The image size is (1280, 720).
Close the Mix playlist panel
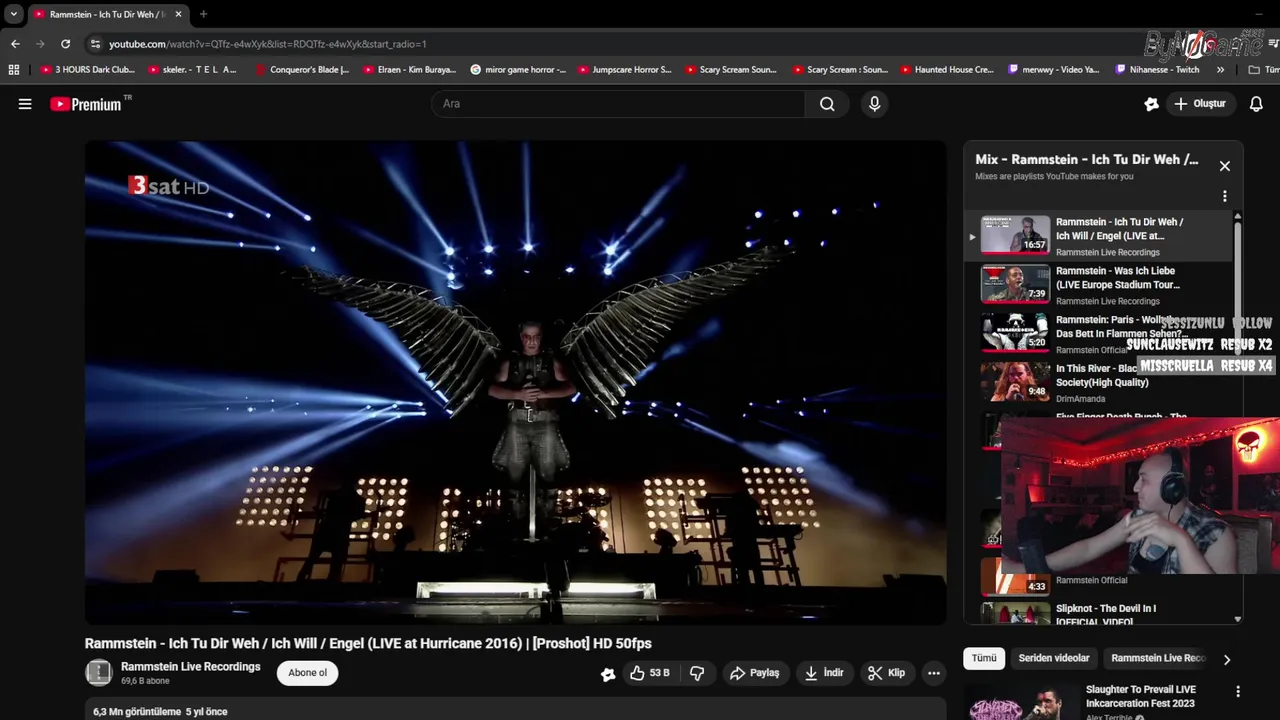coord(1224,166)
